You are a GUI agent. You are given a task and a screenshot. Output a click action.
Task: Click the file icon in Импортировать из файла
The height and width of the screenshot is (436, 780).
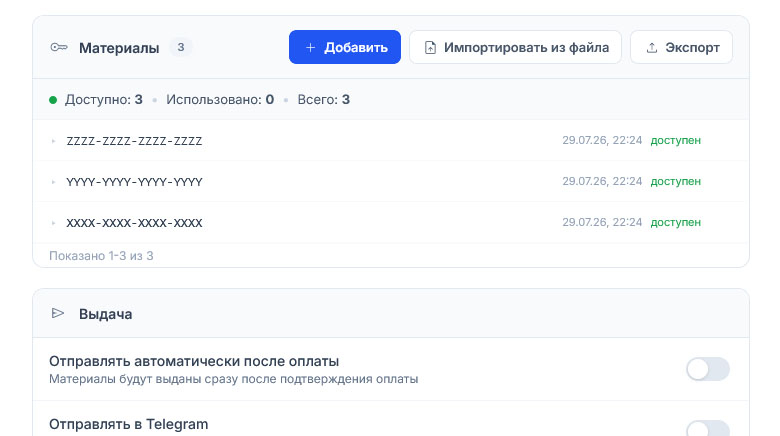(x=430, y=48)
